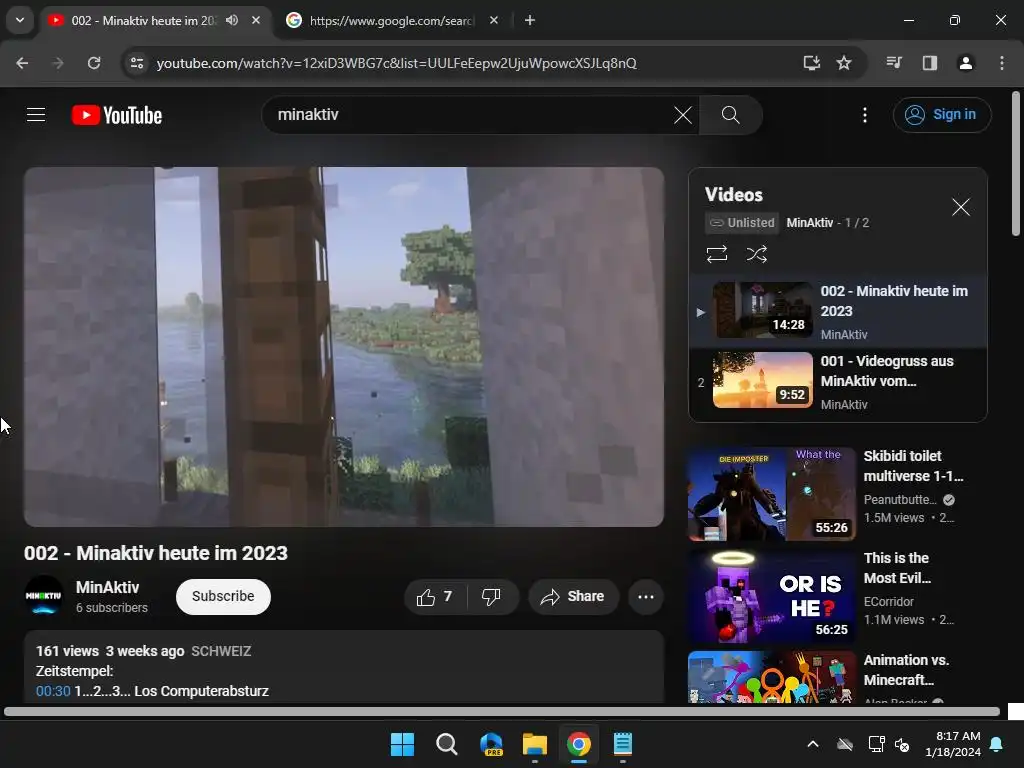
Task: Run search with the magnifier button
Action: click(x=730, y=115)
